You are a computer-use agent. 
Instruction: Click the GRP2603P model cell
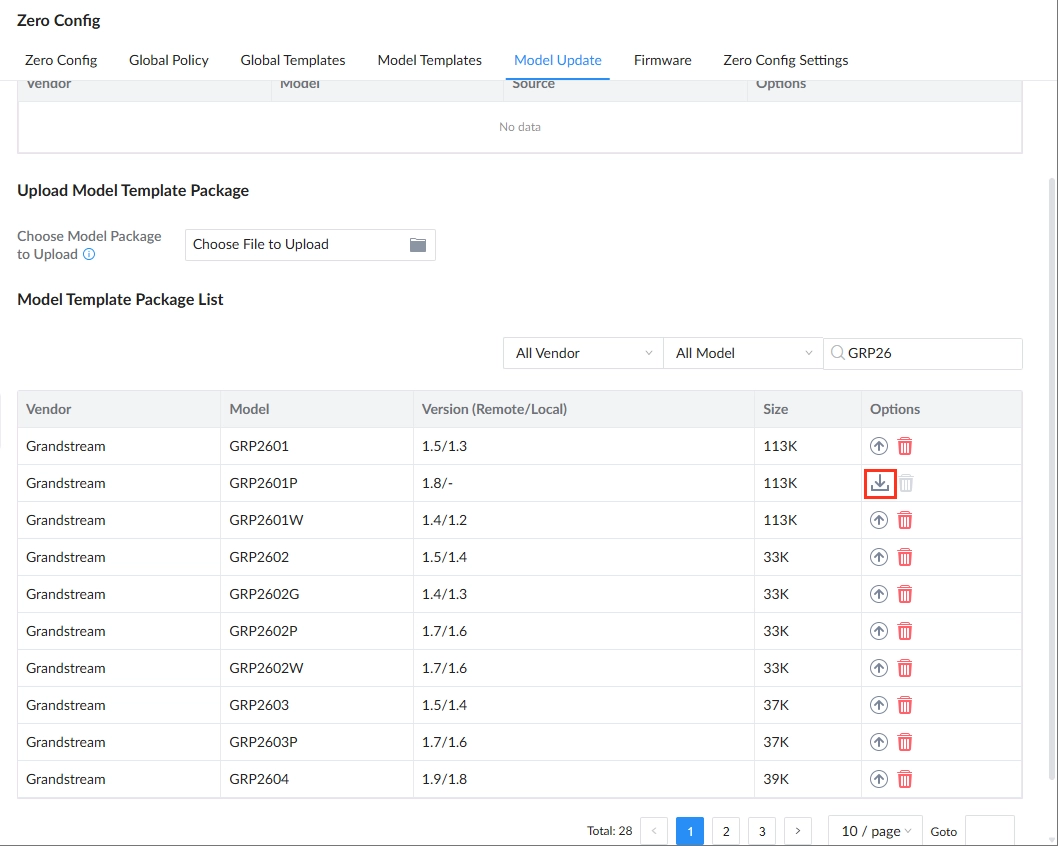pos(317,742)
